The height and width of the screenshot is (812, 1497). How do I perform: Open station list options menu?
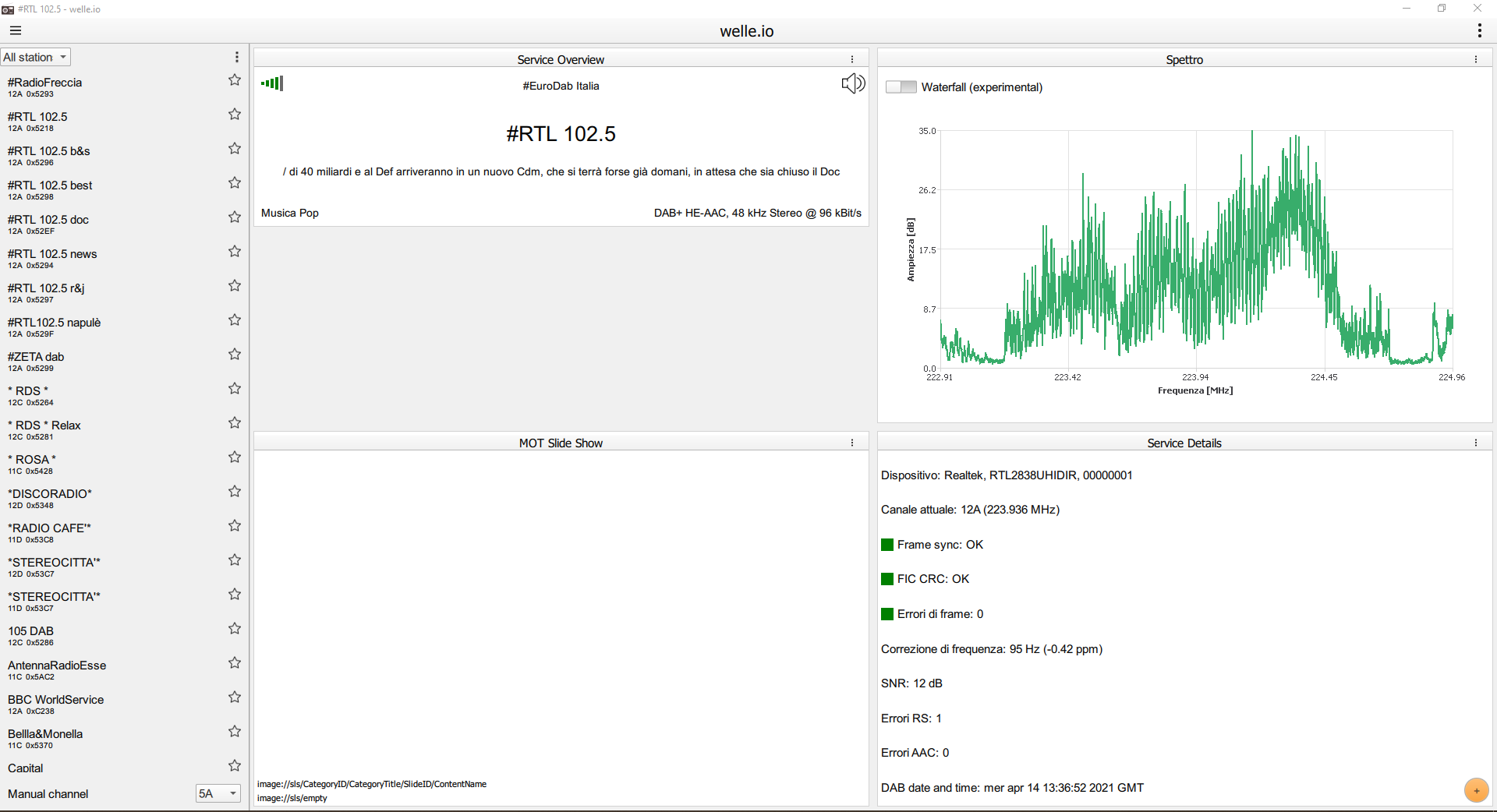click(x=237, y=57)
